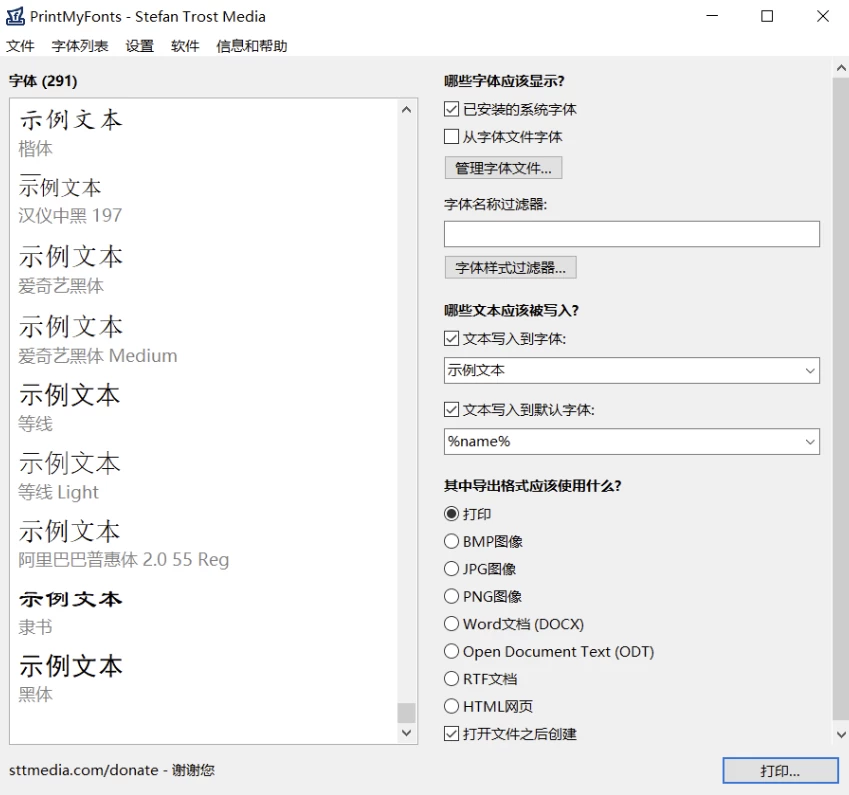The image size is (849, 795).
Task: Click the right panel scroll down arrow
Action: 840,735
